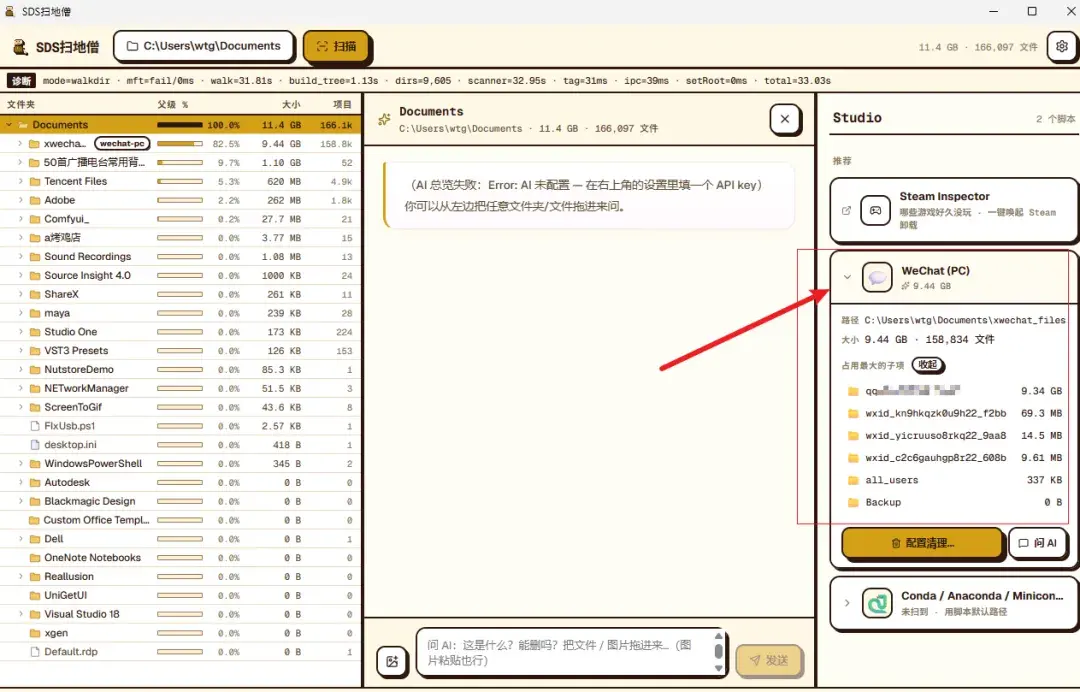Select the Comfyui_ folder row

pyautogui.click(x=180, y=219)
